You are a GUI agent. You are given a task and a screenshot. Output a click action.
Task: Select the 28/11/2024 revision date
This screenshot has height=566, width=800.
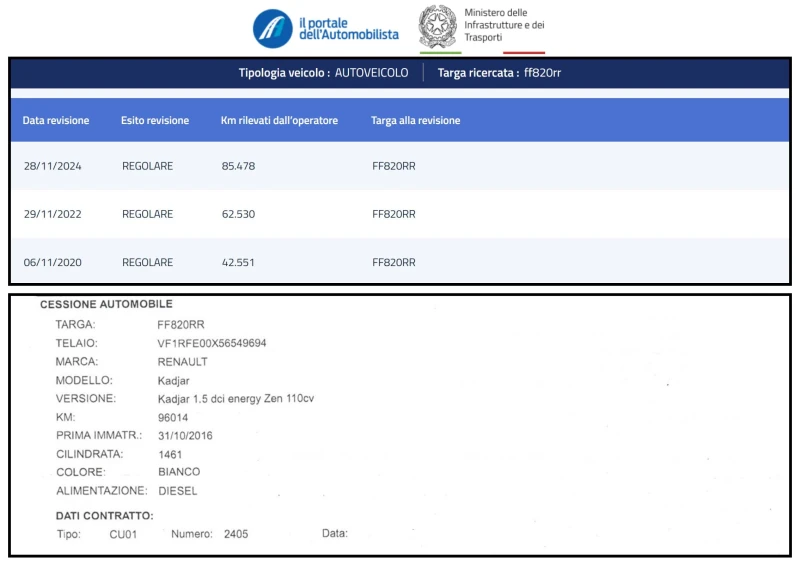[x=53, y=166]
